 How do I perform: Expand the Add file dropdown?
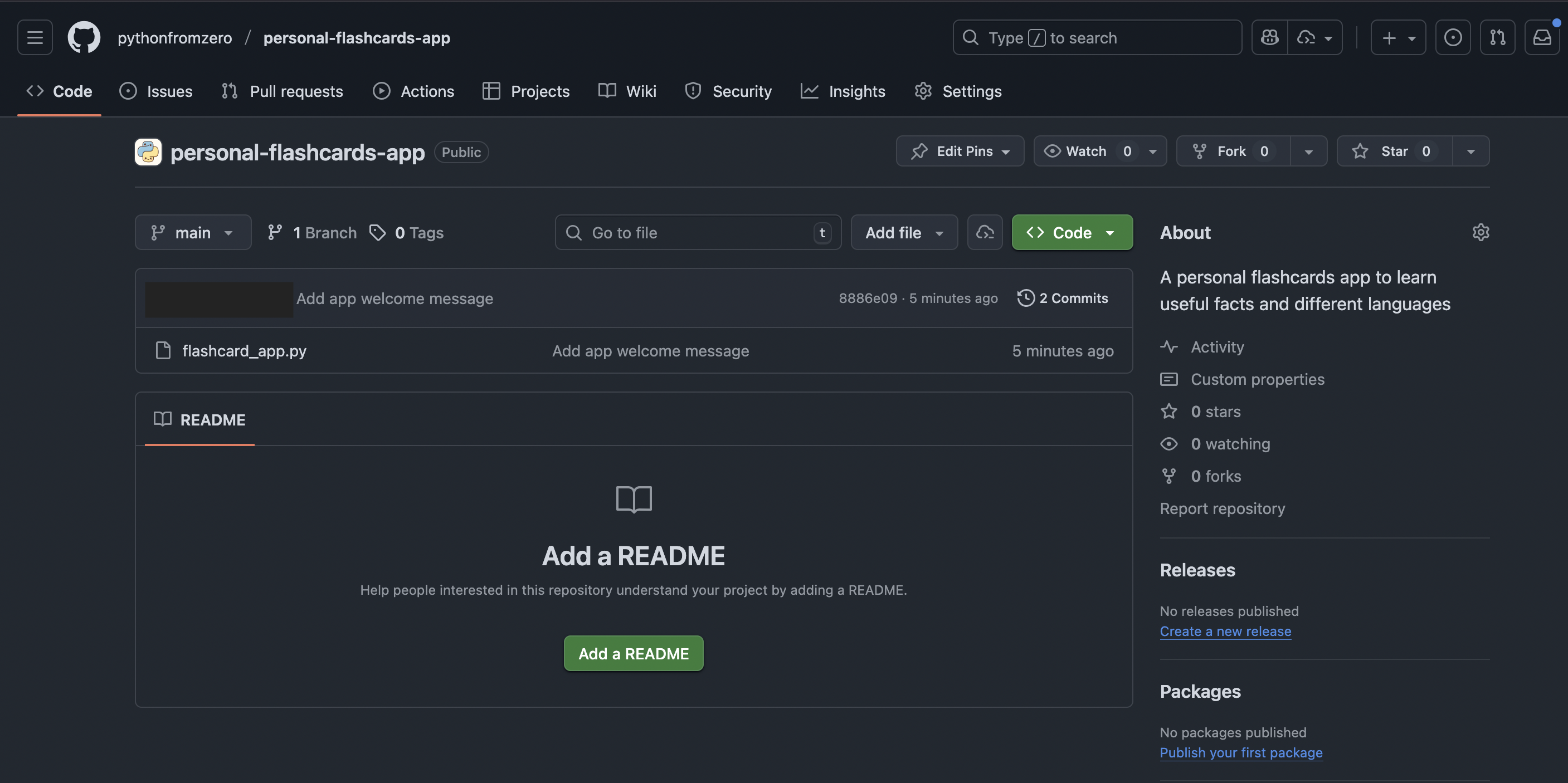[904, 232]
